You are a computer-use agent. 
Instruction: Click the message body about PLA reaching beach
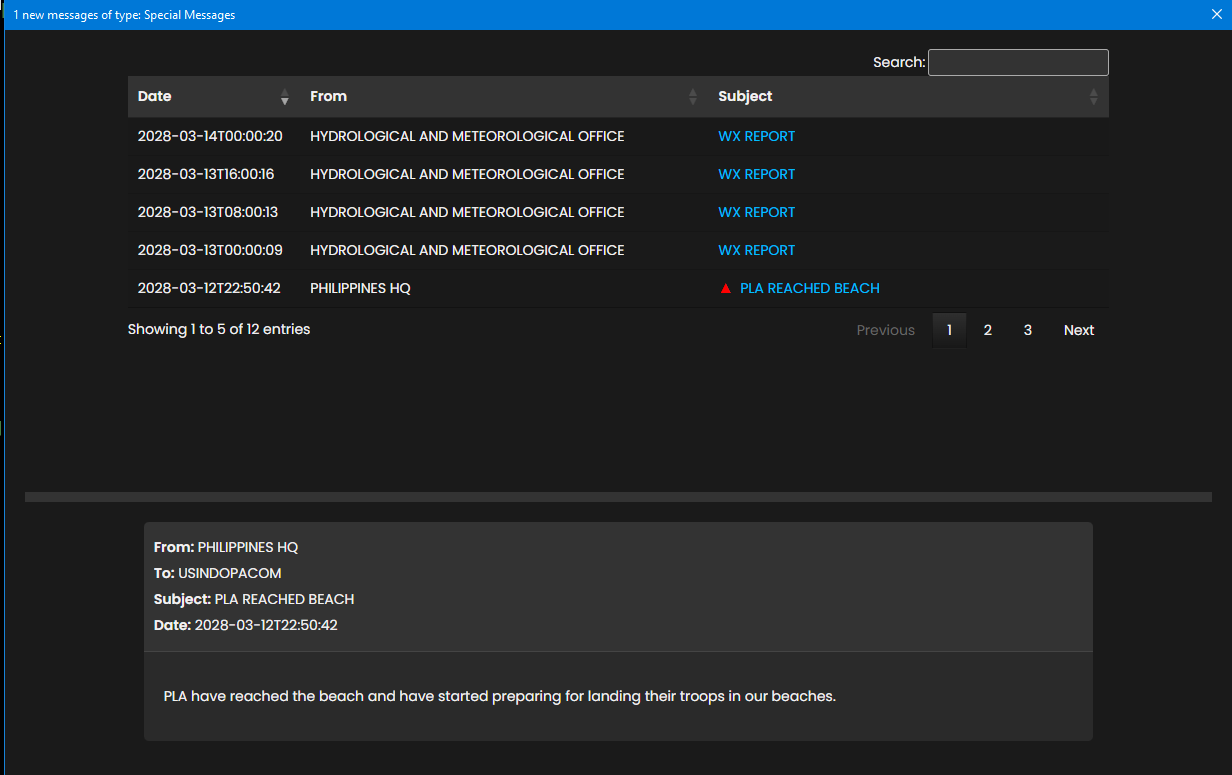point(500,696)
